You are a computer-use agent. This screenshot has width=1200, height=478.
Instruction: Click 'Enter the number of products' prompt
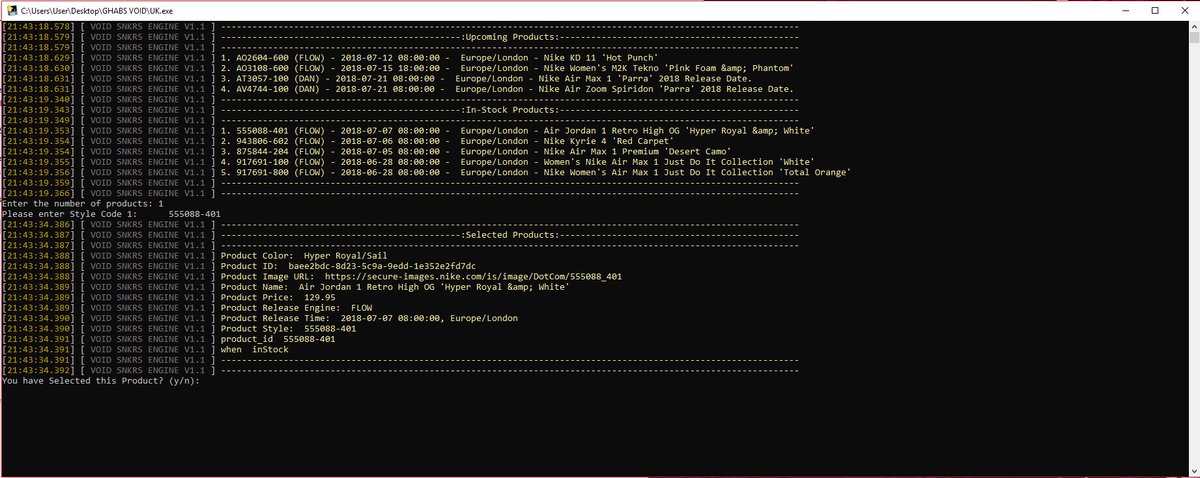pyautogui.click(x=83, y=204)
